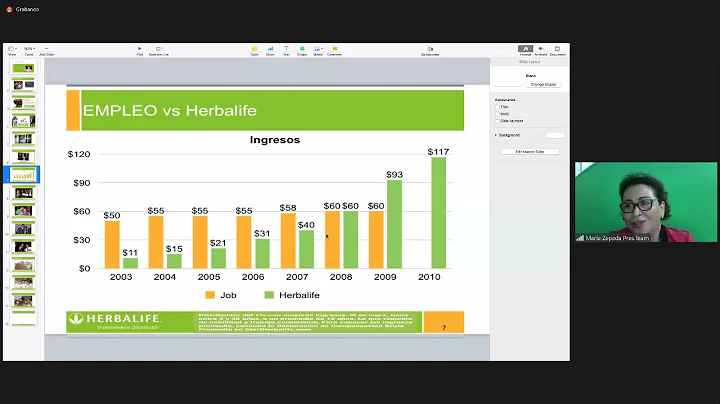Click the 'Ingresos' chart title

(275, 140)
